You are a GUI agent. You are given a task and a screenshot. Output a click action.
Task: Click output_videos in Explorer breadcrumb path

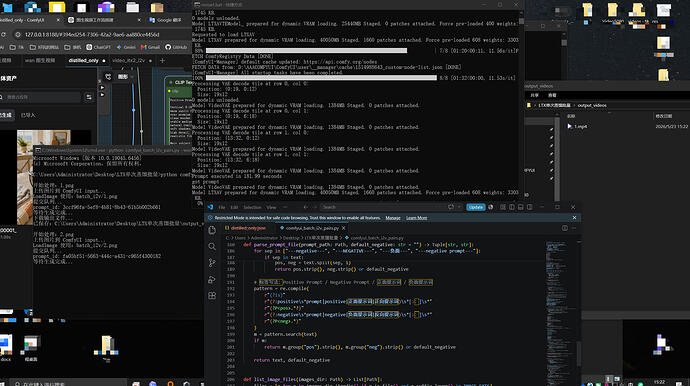pos(592,105)
